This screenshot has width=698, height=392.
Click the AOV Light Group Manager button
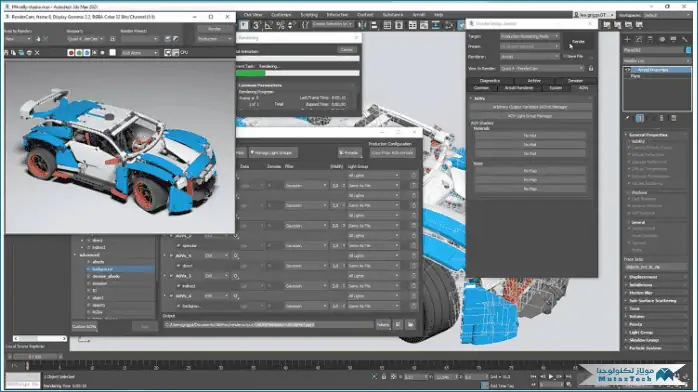(x=530, y=116)
